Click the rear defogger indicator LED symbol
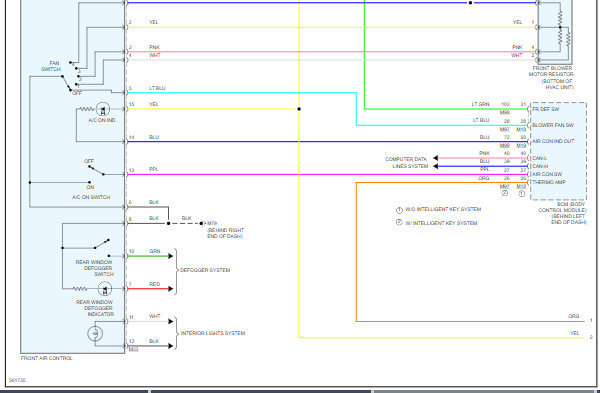This screenshot has width=600, height=393. (105, 289)
